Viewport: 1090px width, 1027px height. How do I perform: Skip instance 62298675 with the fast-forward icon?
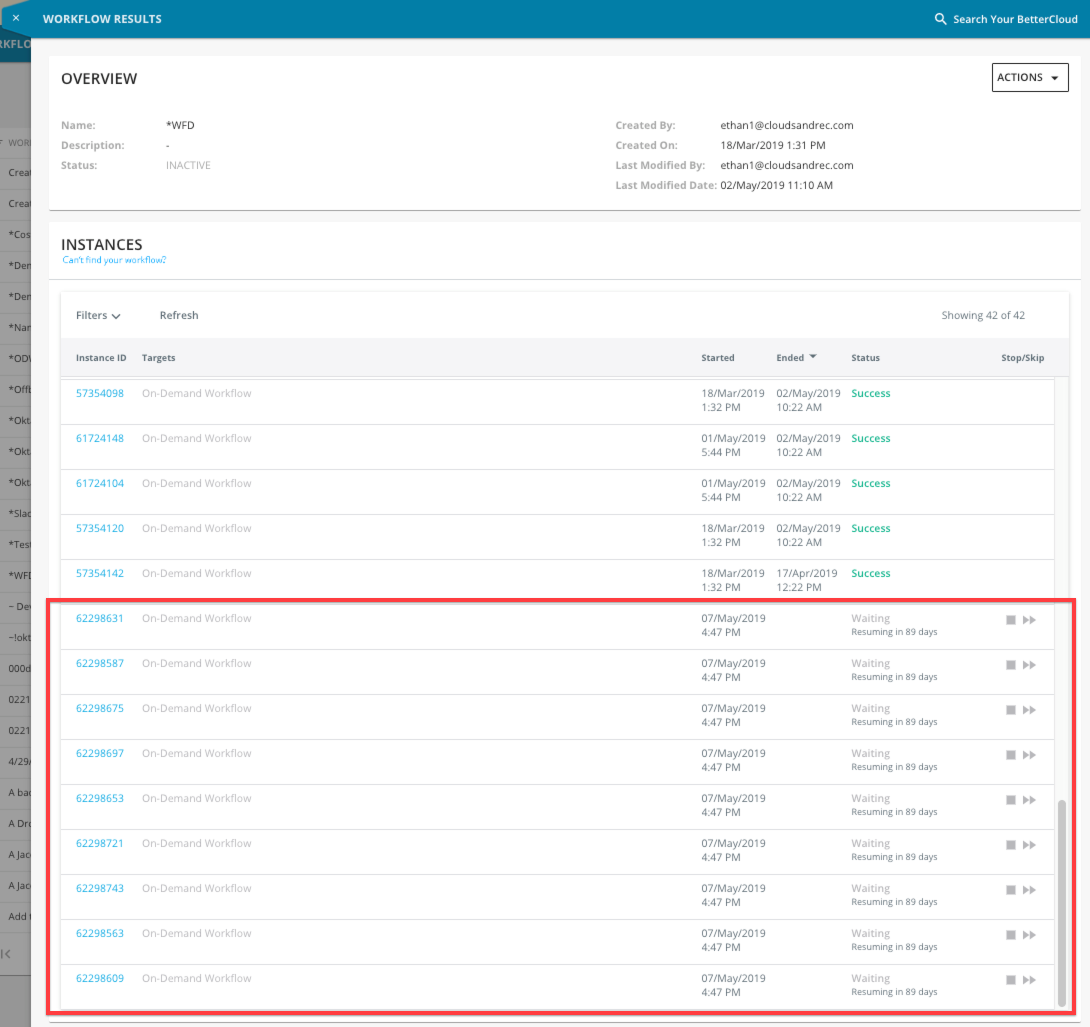click(x=1029, y=709)
